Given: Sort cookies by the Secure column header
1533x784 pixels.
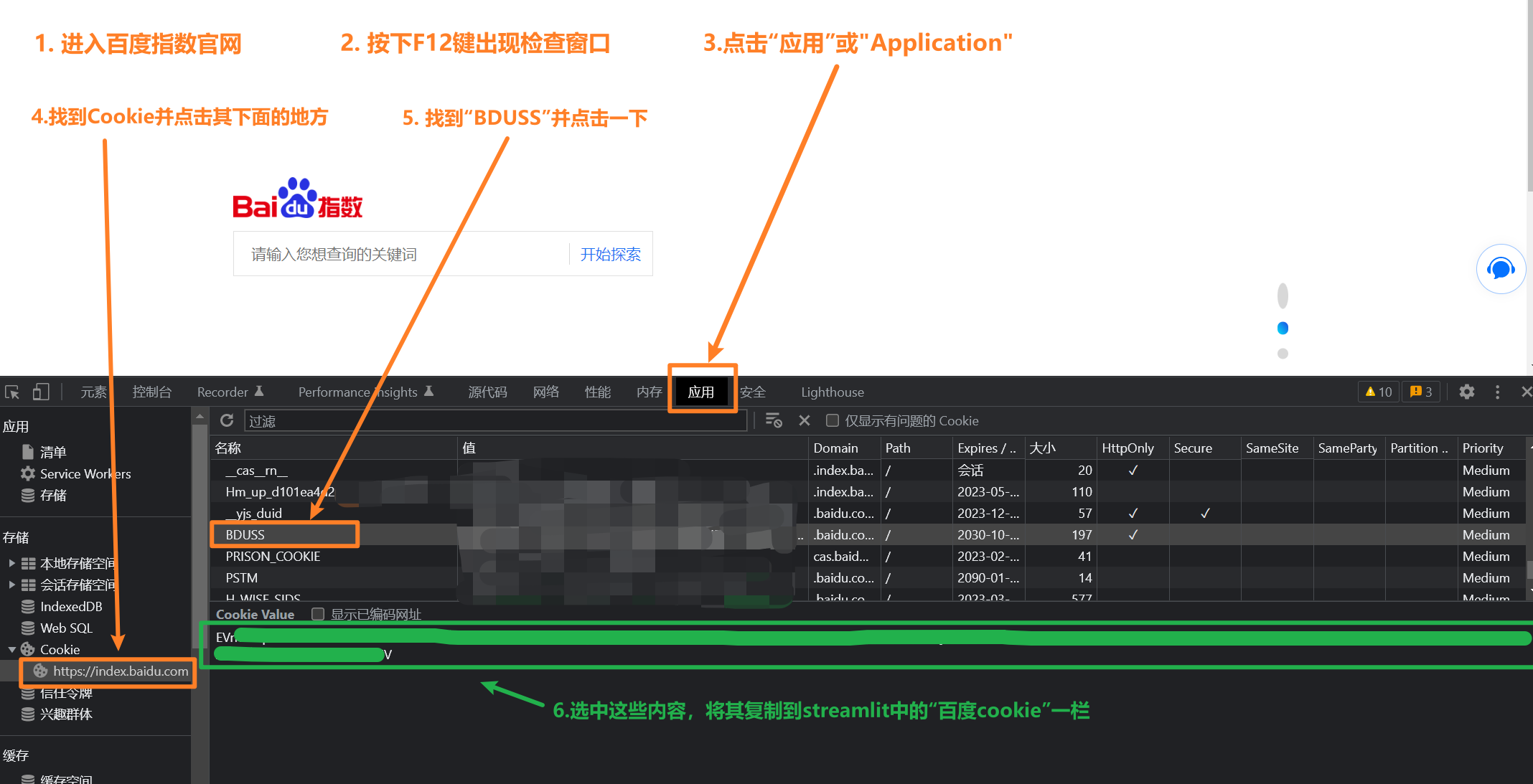Looking at the screenshot, I should 1205,448.
